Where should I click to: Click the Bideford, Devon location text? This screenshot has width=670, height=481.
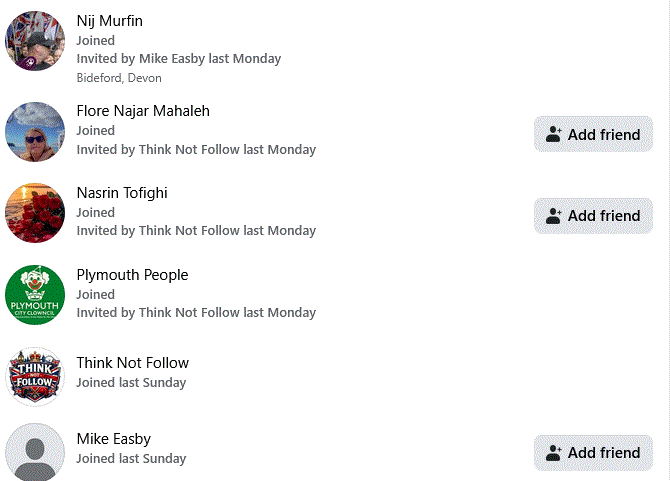(x=119, y=78)
